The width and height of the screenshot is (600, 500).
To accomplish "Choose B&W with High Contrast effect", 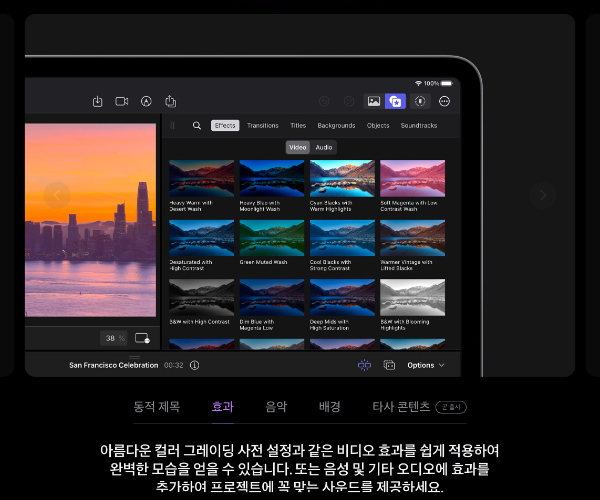I will pos(202,302).
